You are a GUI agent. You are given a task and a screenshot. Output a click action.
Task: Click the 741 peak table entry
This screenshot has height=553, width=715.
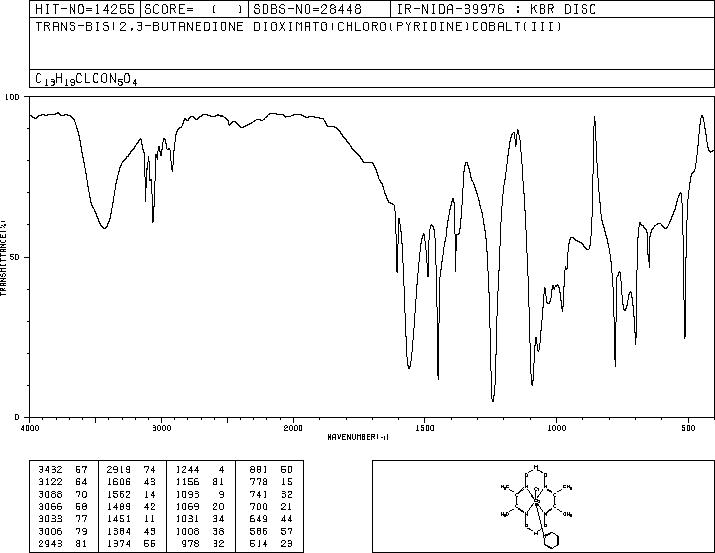click(x=271, y=494)
